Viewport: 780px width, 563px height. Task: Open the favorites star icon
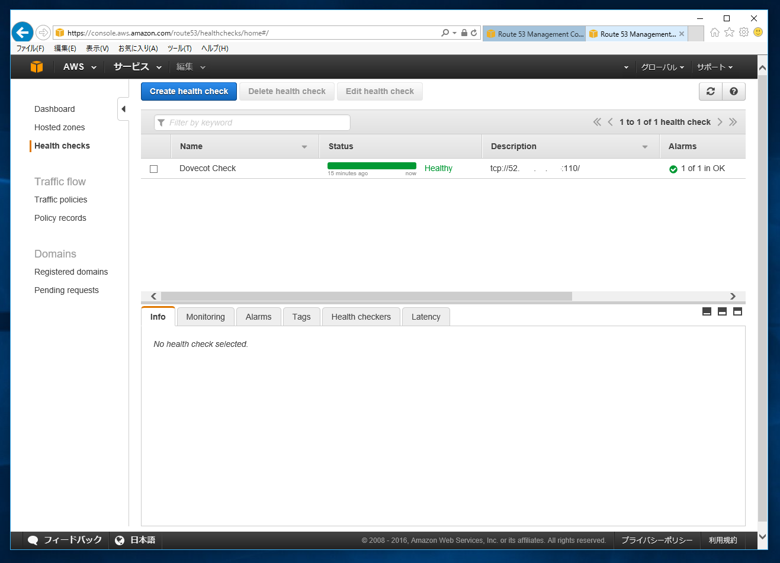pyautogui.click(x=729, y=32)
